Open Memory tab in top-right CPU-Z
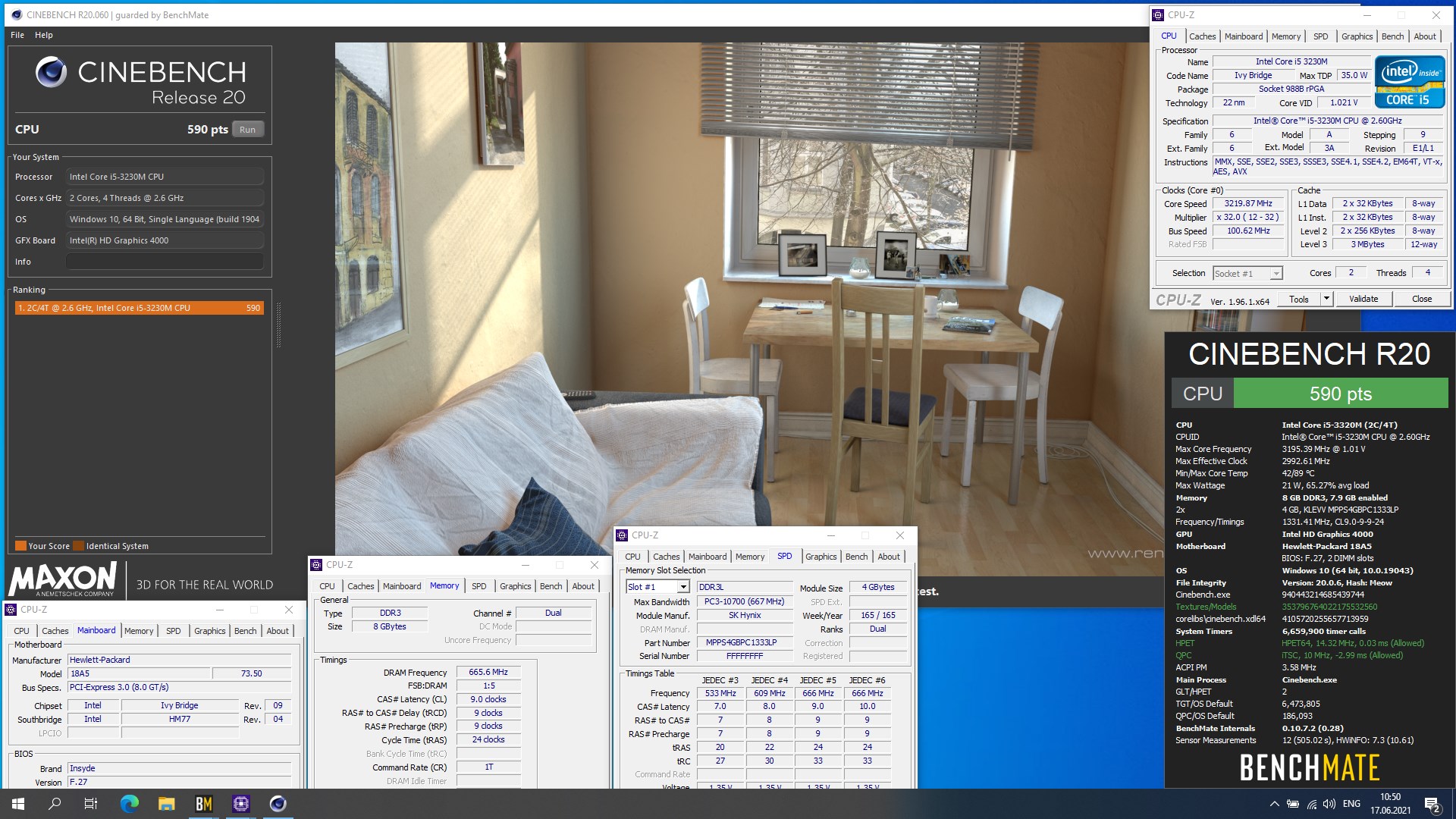 pyautogui.click(x=1286, y=36)
